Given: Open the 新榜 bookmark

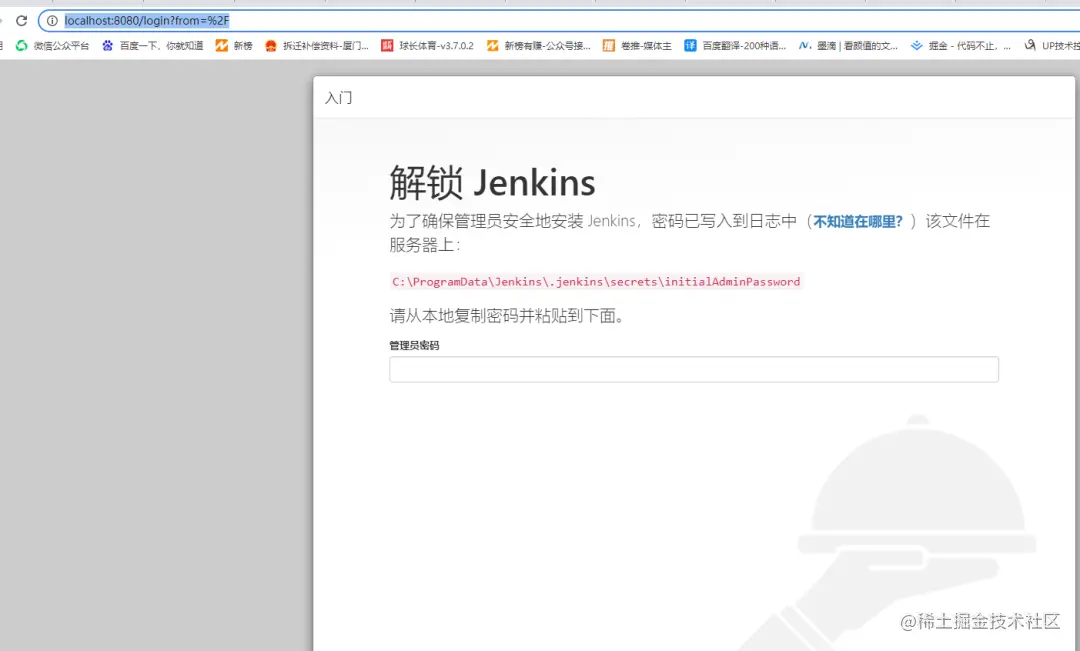Looking at the screenshot, I should tap(234, 45).
